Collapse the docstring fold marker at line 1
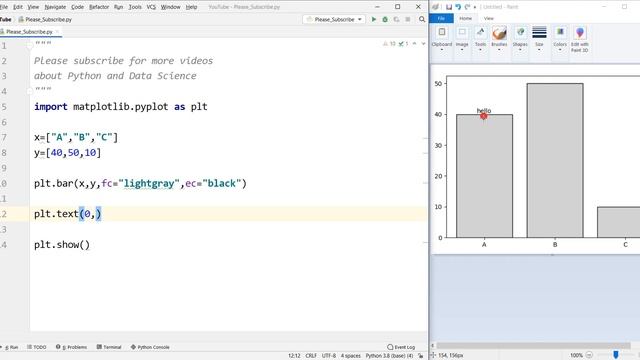The height and width of the screenshot is (360, 640). [x=30, y=45]
